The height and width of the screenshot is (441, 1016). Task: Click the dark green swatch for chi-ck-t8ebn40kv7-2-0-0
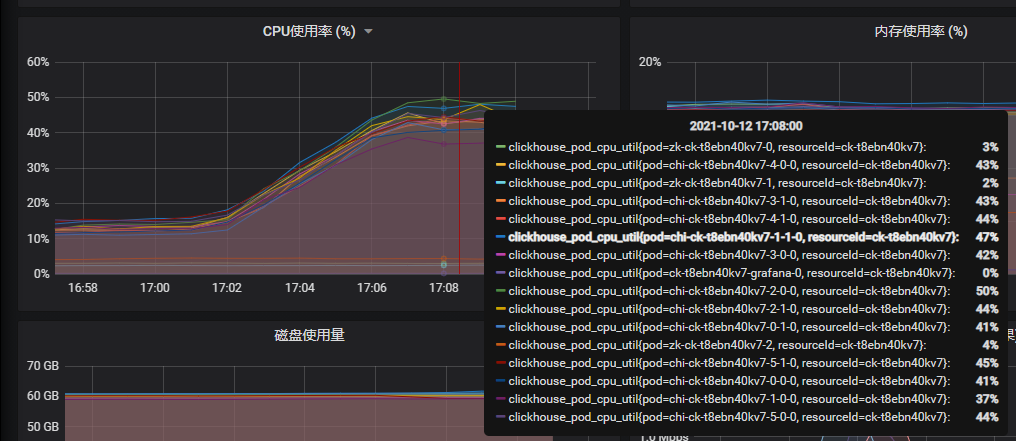pos(500,291)
